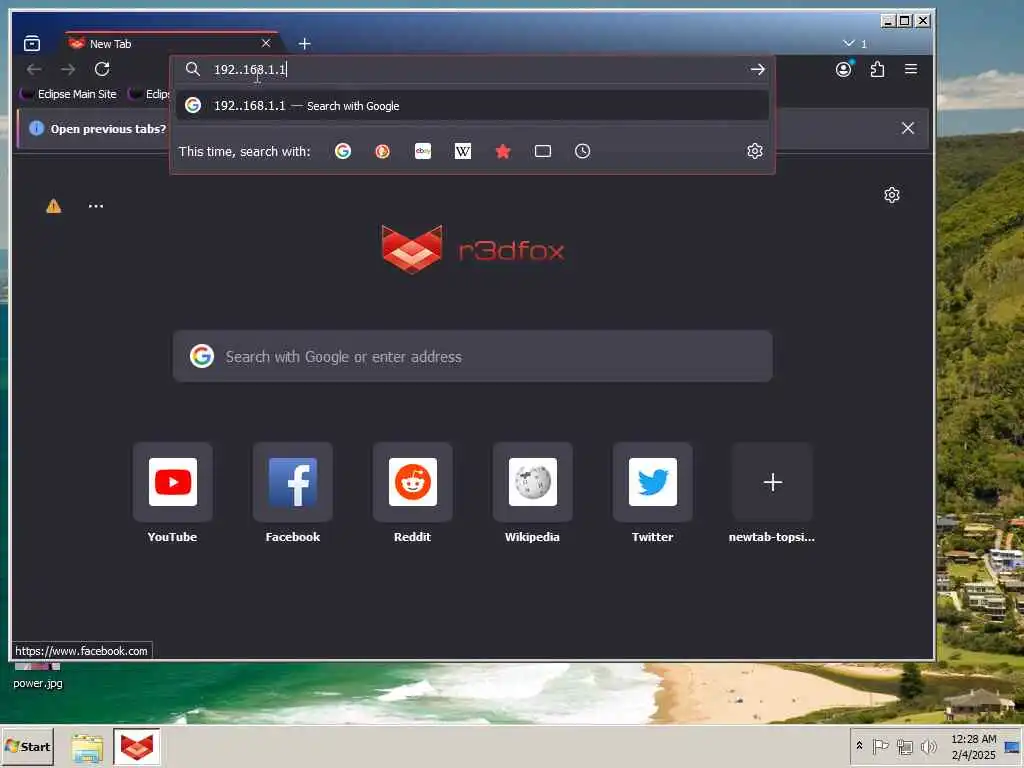
Task: Reload the current page
Action: [x=102, y=69]
